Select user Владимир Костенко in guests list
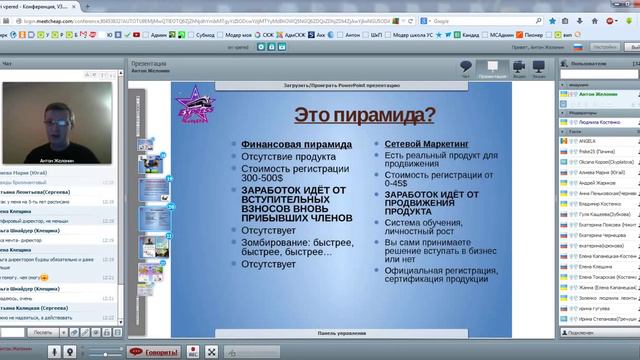The image size is (640, 360). click(x=599, y=204)
